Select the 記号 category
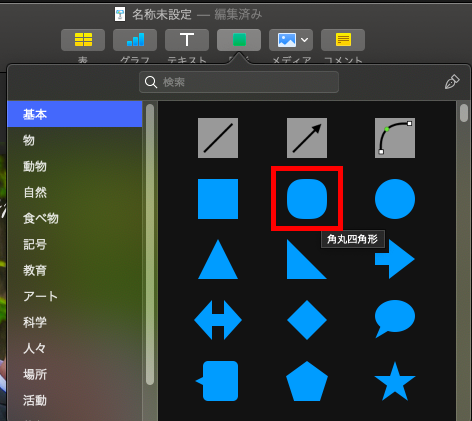The image size is (472, 421). [75, 244]
